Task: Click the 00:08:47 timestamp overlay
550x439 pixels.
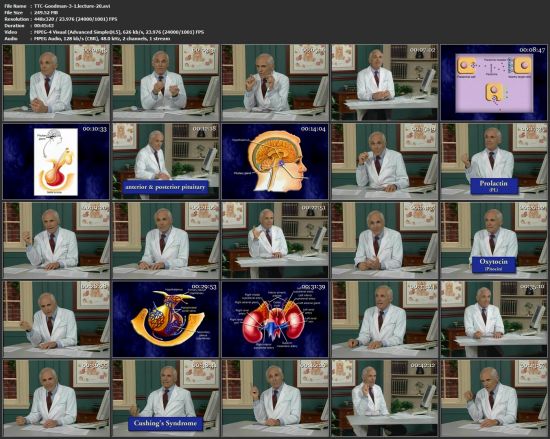Action: coord(532,50)
